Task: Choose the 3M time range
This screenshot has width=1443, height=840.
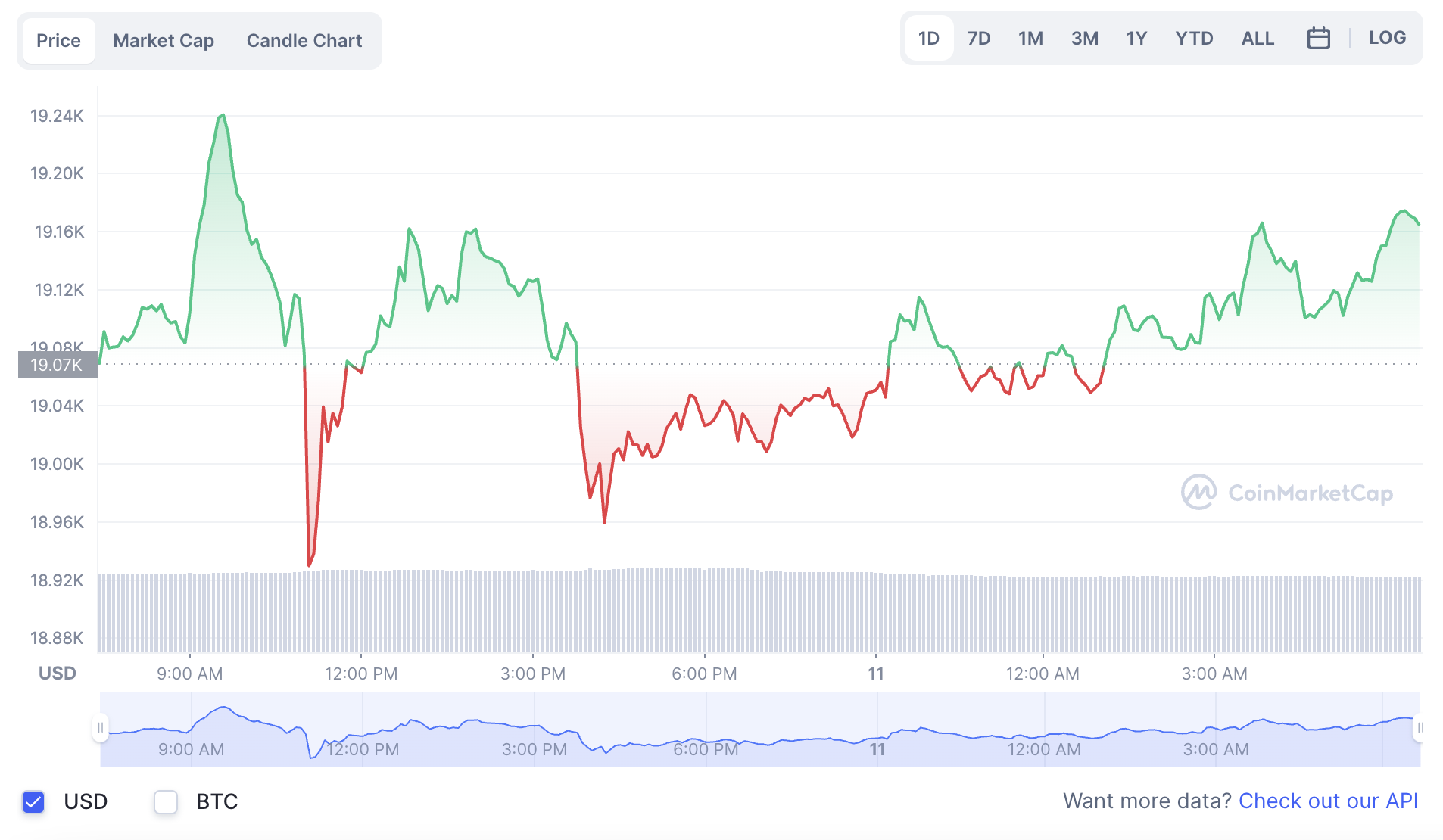Action: [x=1084, y=38]
